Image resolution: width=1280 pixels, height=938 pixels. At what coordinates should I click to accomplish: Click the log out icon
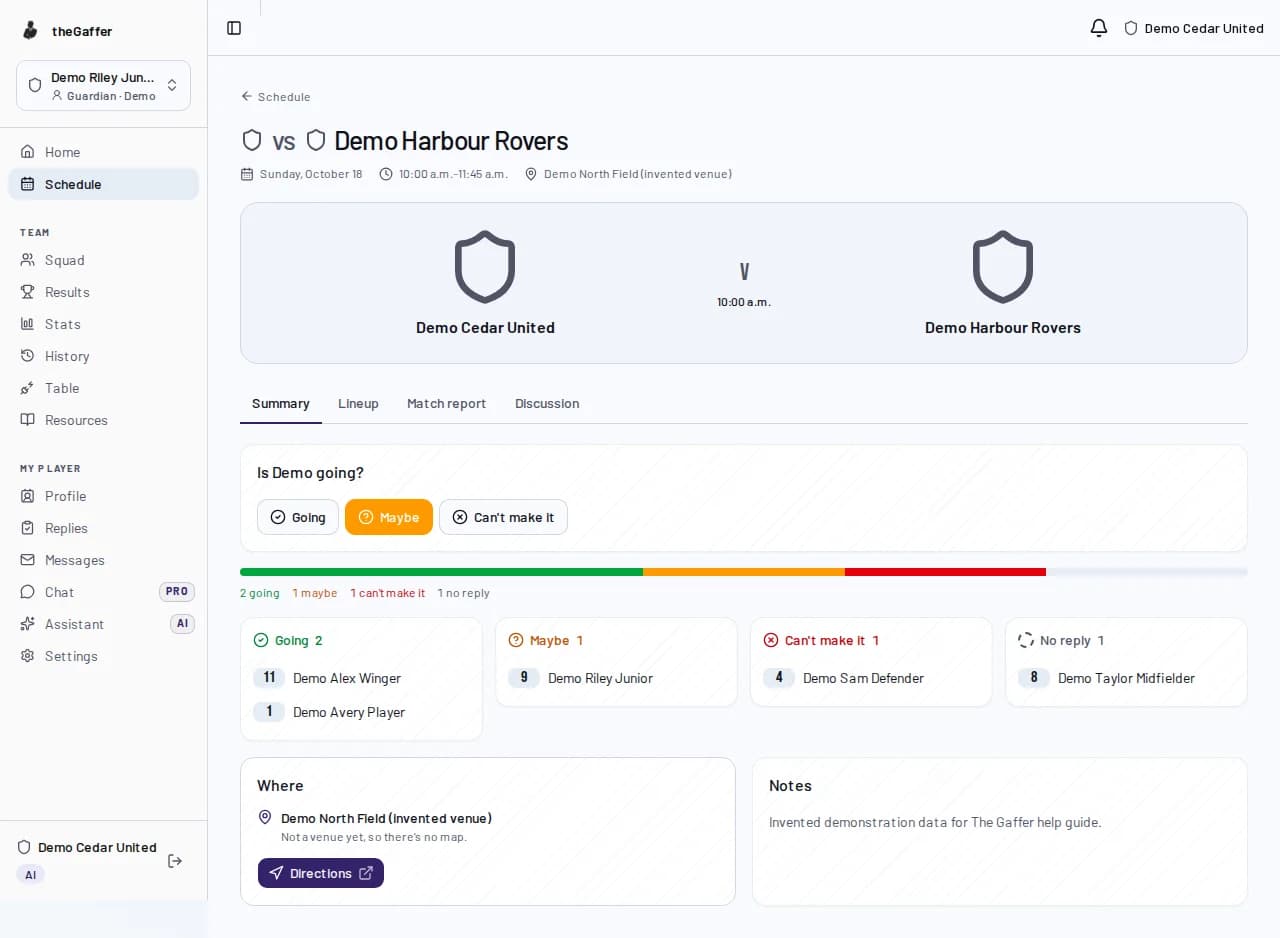175,861
